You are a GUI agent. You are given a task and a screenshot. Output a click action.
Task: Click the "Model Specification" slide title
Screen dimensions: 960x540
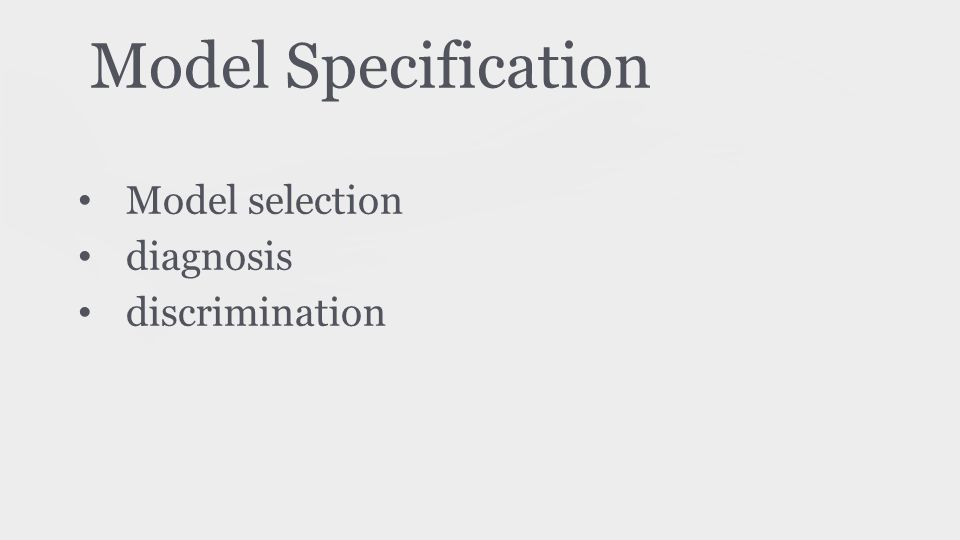click(370, 67)
